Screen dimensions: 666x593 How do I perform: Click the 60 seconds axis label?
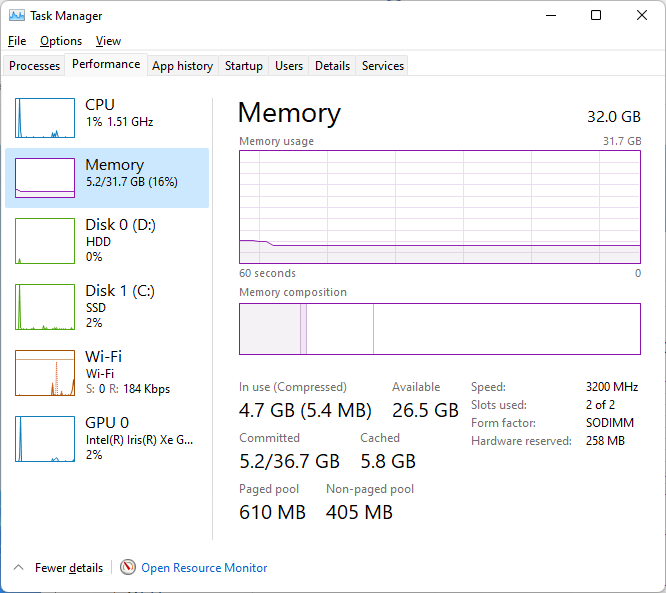[x=267, y=273]
